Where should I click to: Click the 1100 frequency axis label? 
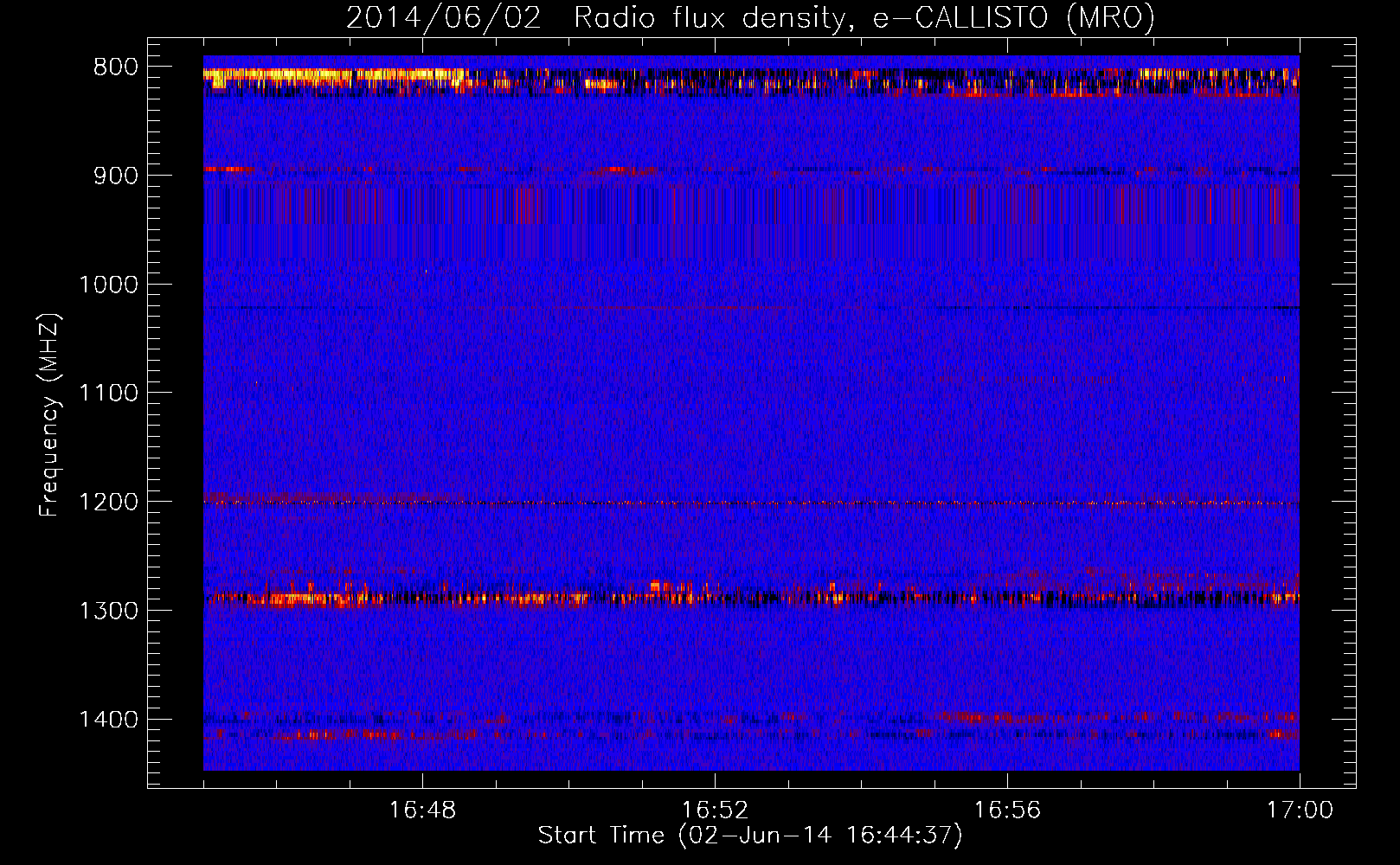pos(109,394)
